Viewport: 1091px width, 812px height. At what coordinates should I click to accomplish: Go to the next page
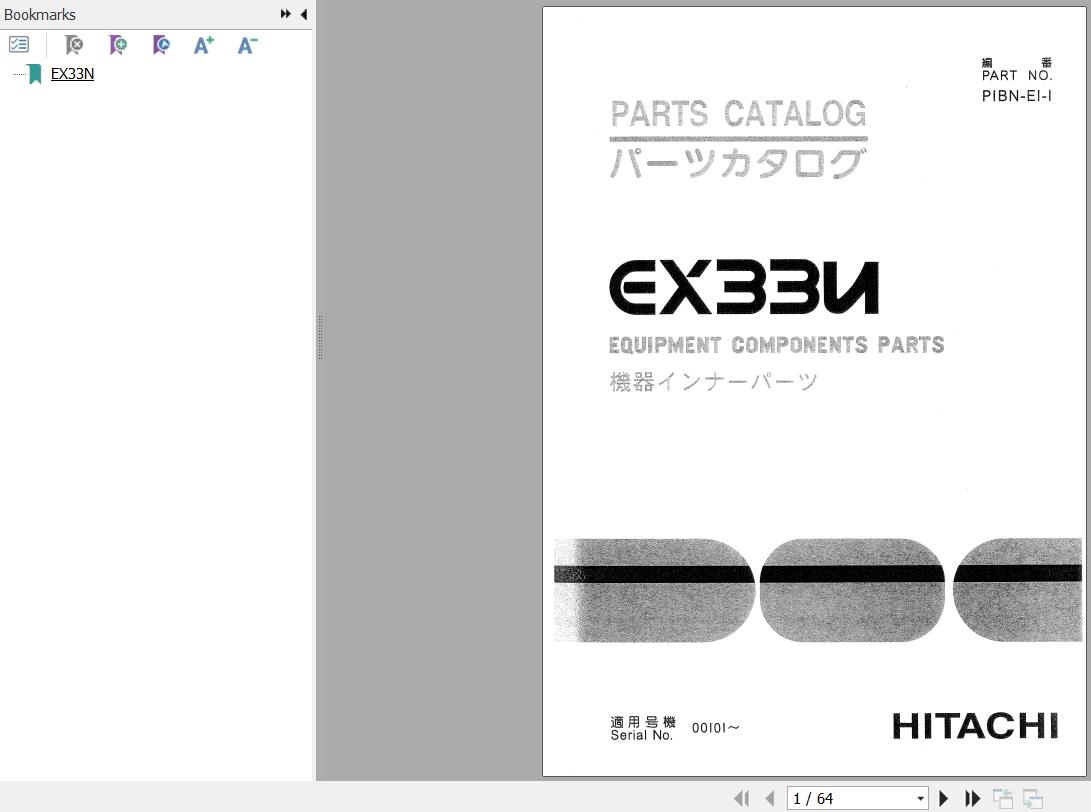click(x=943, y=798)
